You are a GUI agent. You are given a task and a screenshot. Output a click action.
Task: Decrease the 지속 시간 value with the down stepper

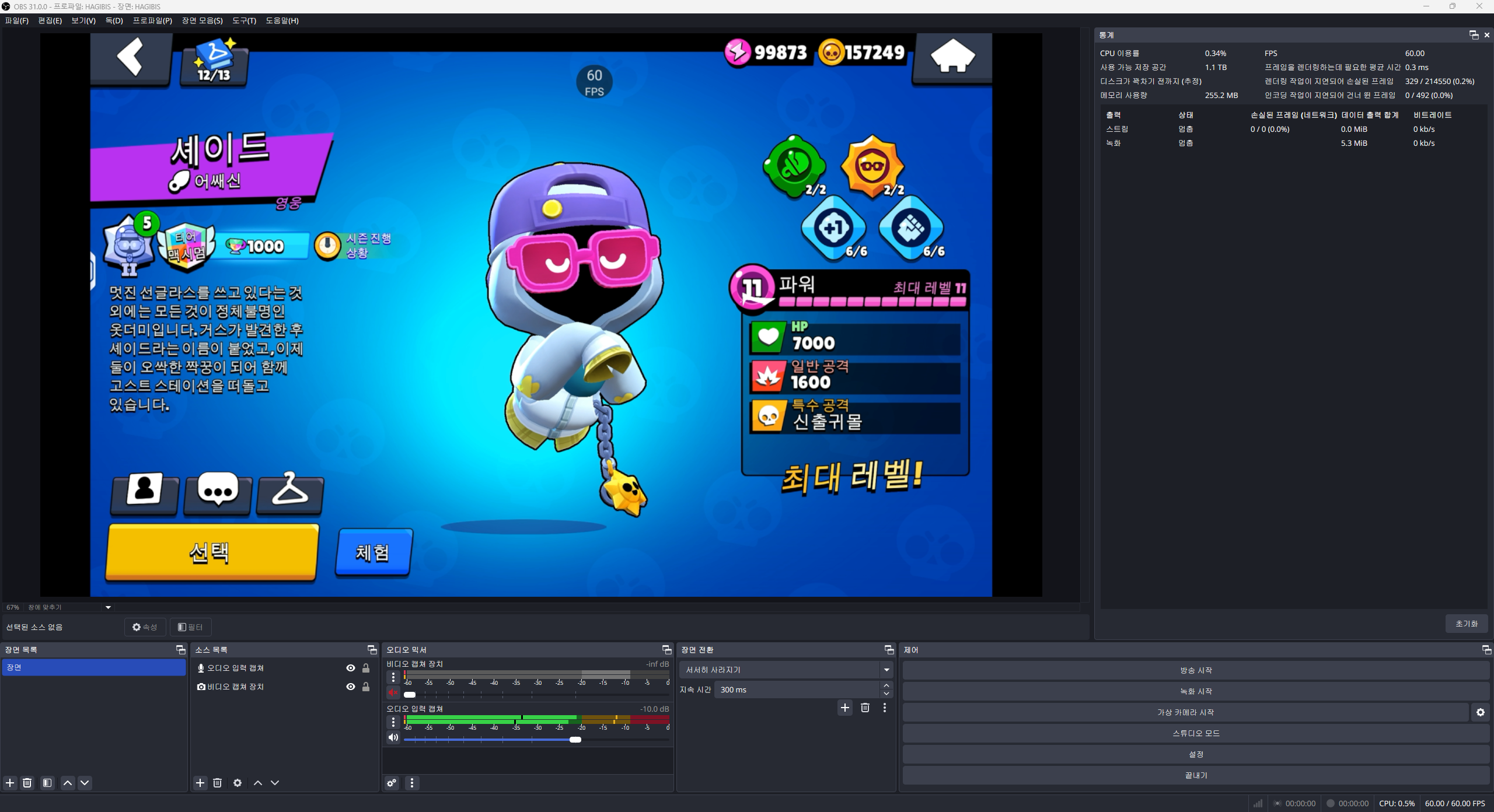click(886, 694)
